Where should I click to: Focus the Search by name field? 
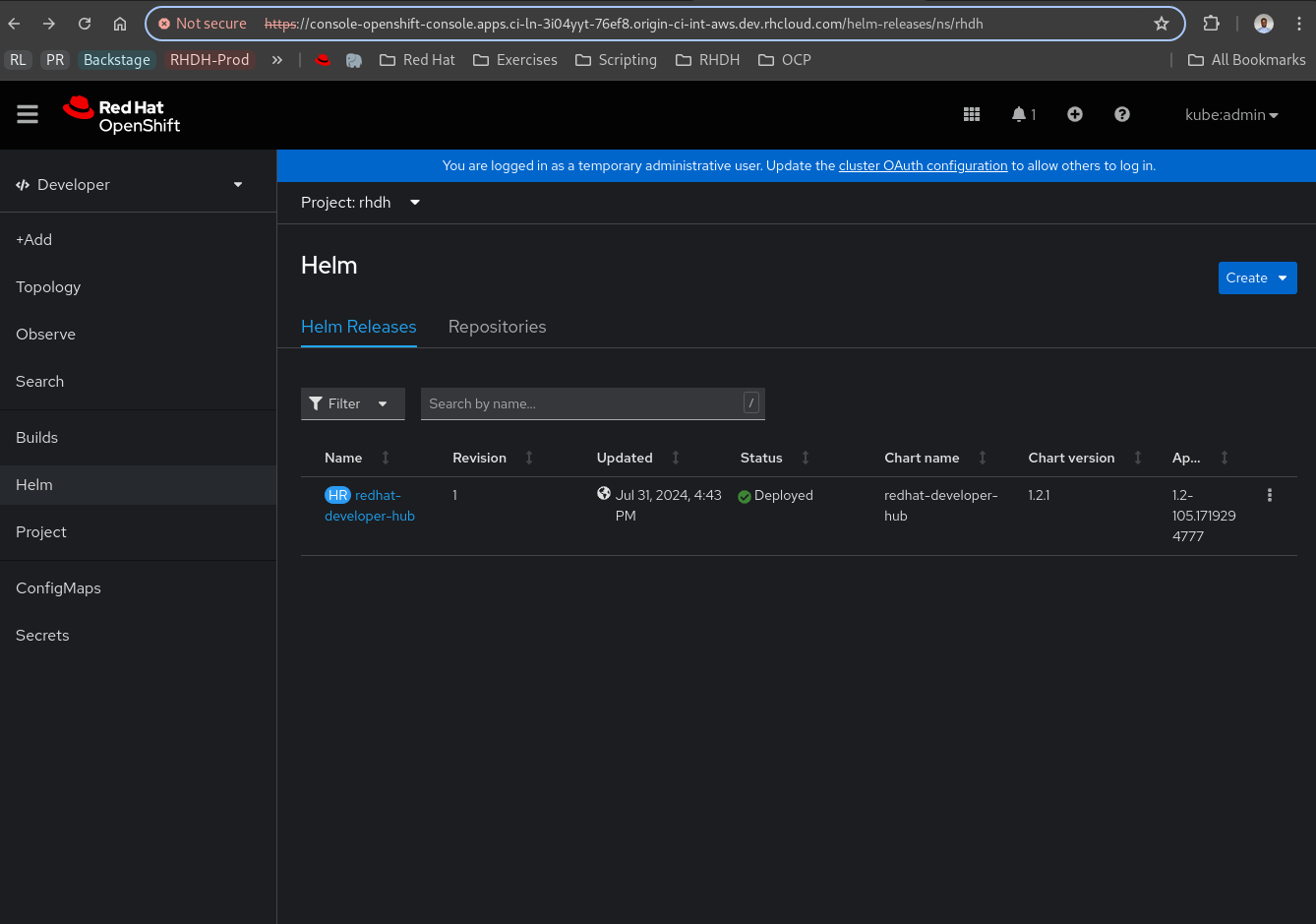pyautogui.click(x=580, y=403)
